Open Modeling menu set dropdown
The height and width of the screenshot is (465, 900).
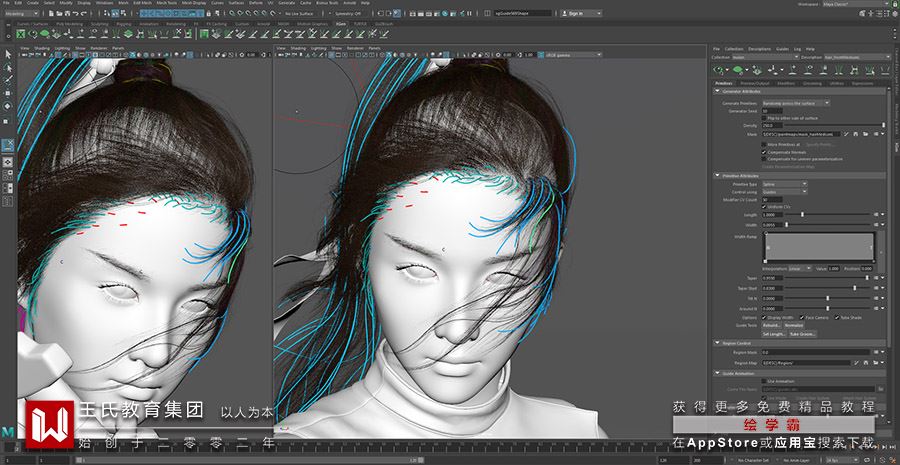22,14
